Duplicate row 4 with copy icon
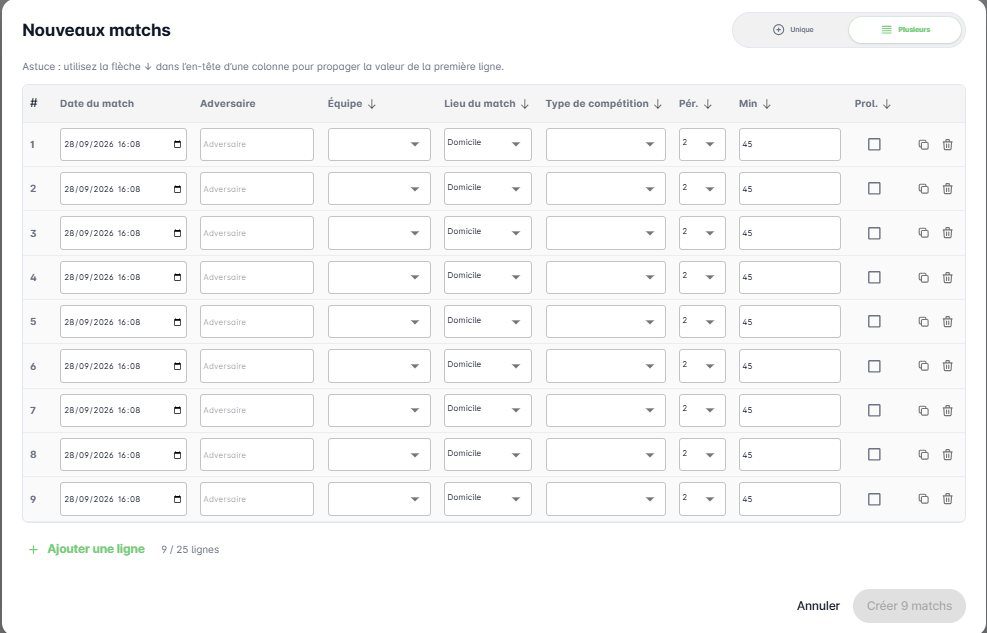This screenshot has height=633, width=987. click(x=923, y=277)
